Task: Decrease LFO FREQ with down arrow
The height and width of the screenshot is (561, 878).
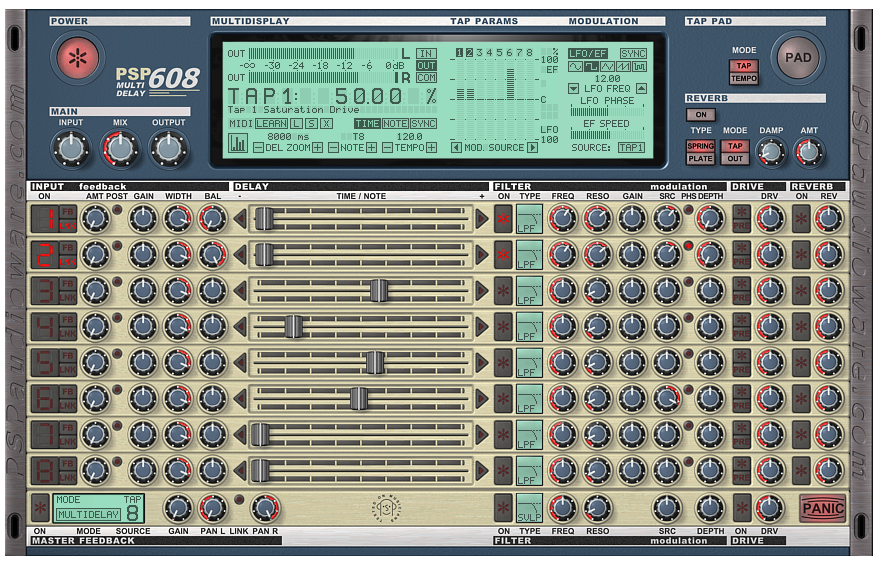Action: point(573,89)
